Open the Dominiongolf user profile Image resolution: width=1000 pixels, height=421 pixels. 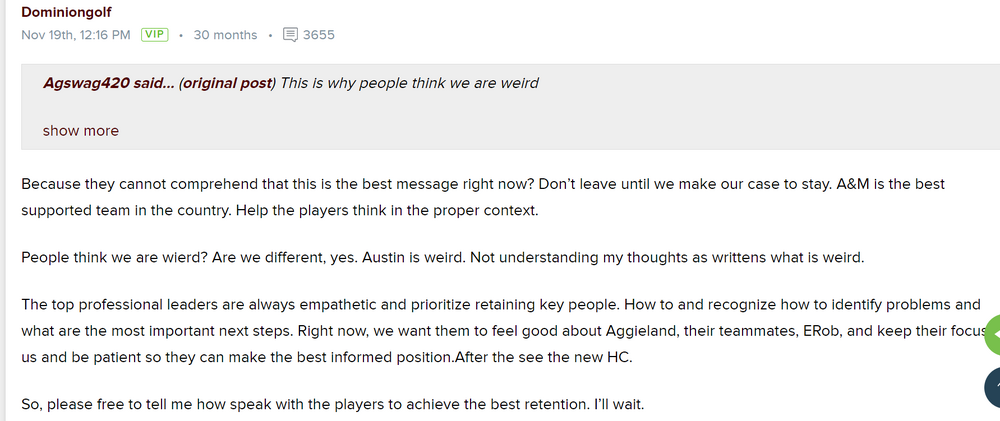[68, 12]
